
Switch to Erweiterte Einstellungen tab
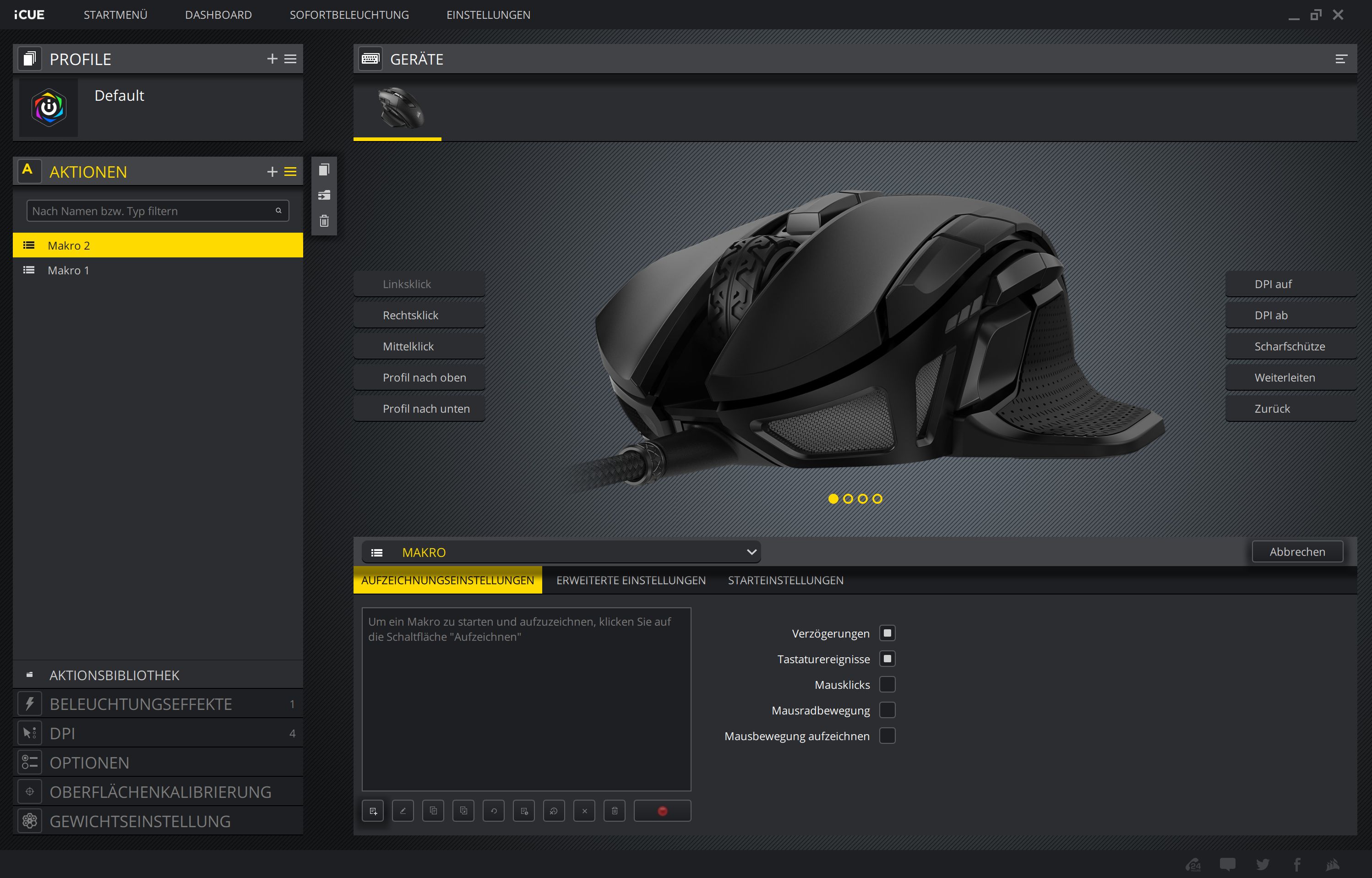[x=631, y=580]
